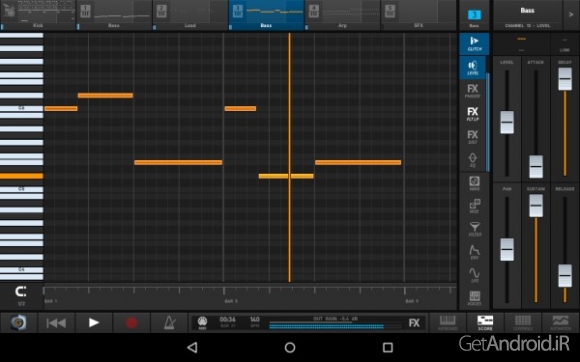Open the Envelope curve icon

474,252
